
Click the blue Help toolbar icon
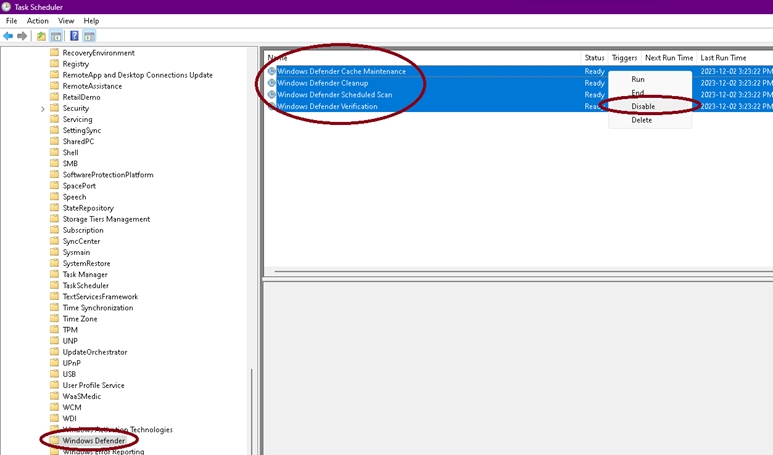coord(74,36)
